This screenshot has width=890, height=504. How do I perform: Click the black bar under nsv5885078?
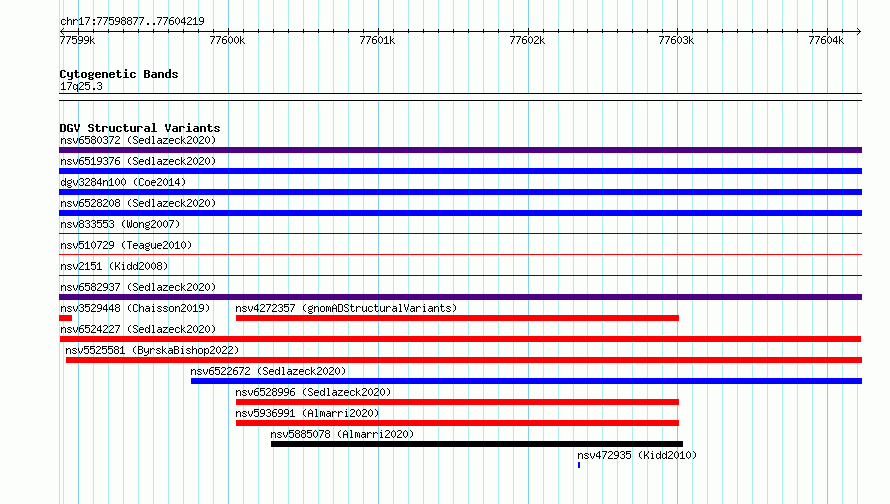(x=477, y=444)
